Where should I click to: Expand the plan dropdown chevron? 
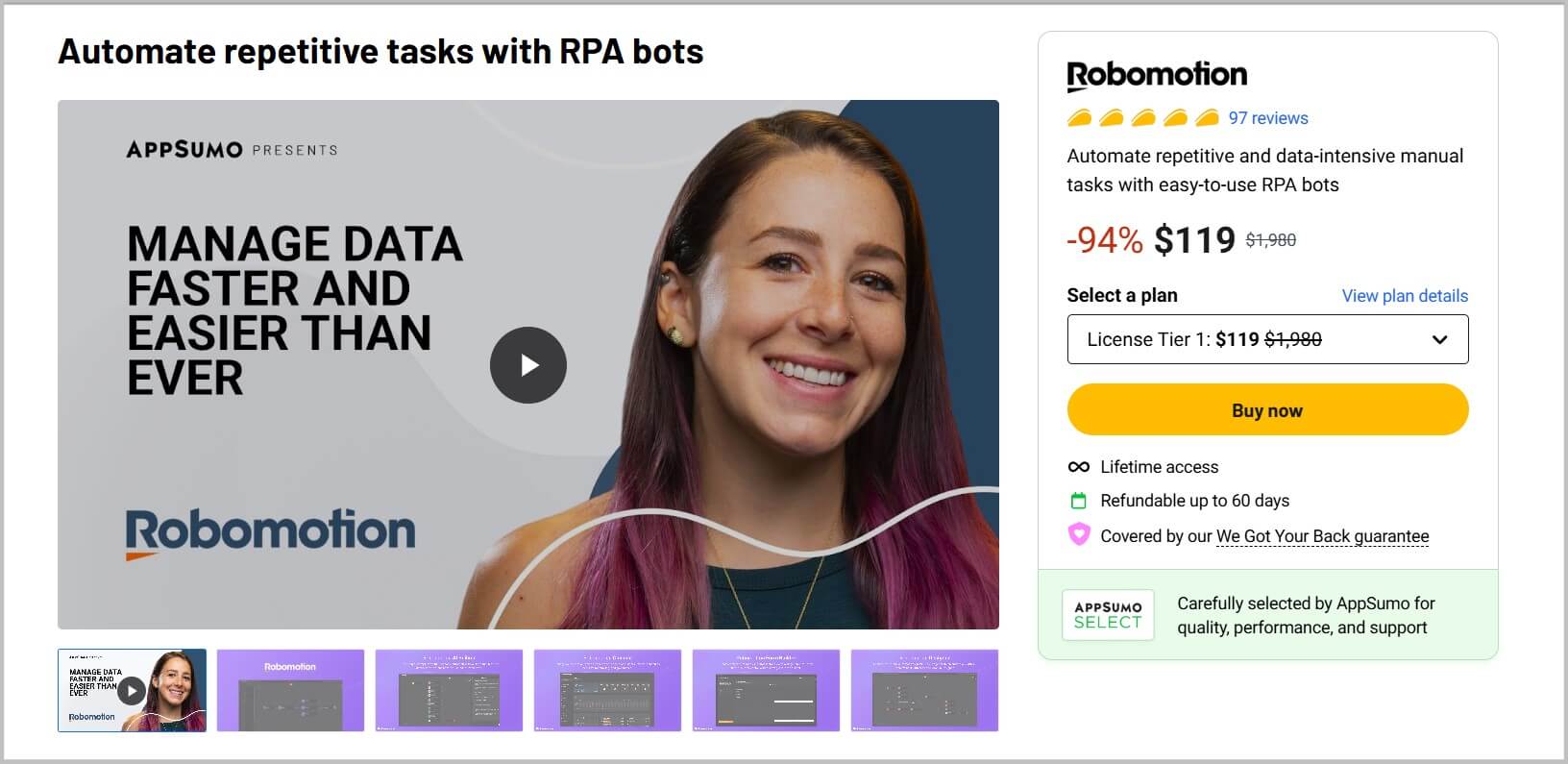click(x=1439, y=339)
